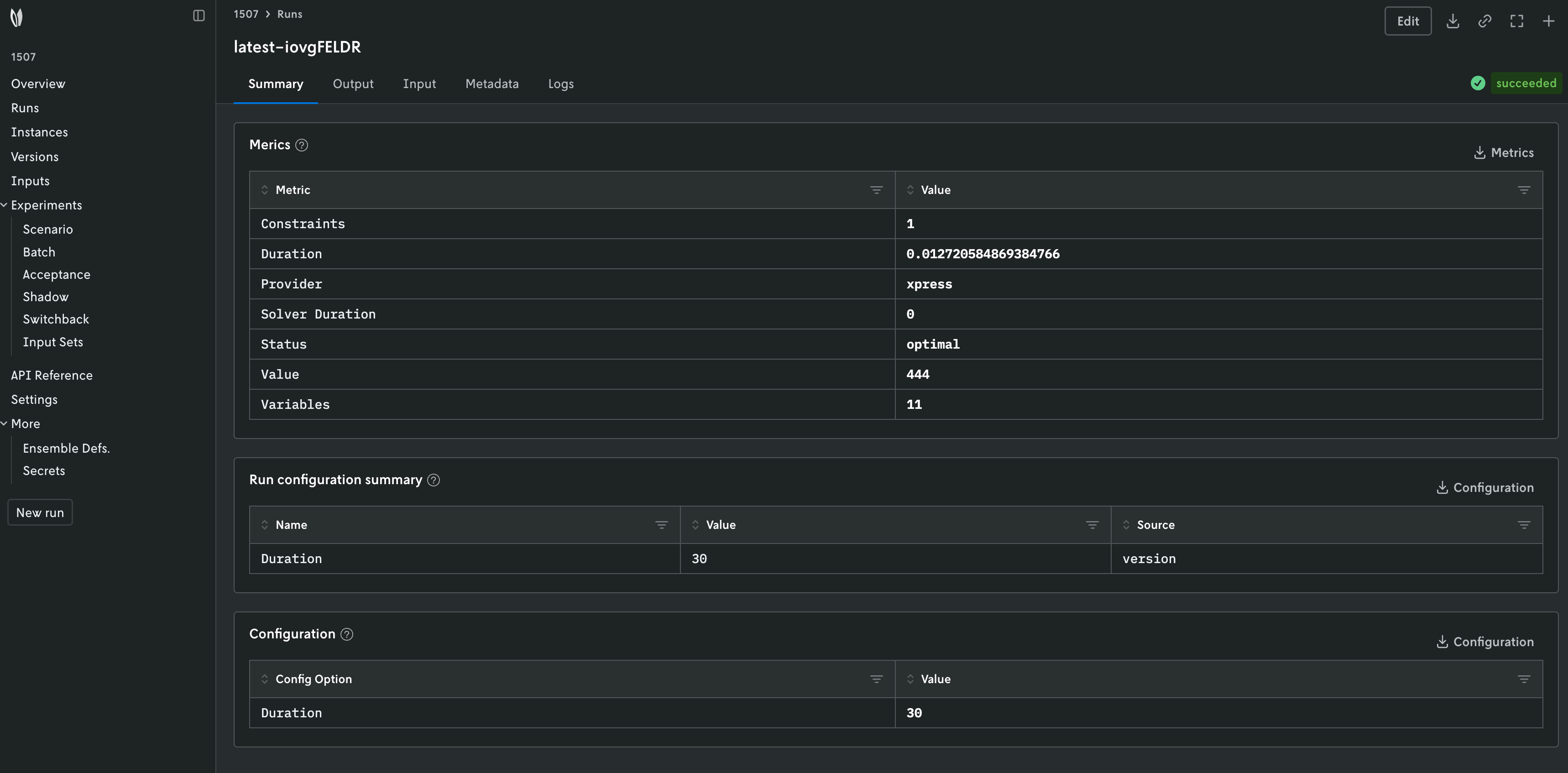The image size is (1568, 773).
Task: Collapse the More section
Action: [x=4, y=423]
